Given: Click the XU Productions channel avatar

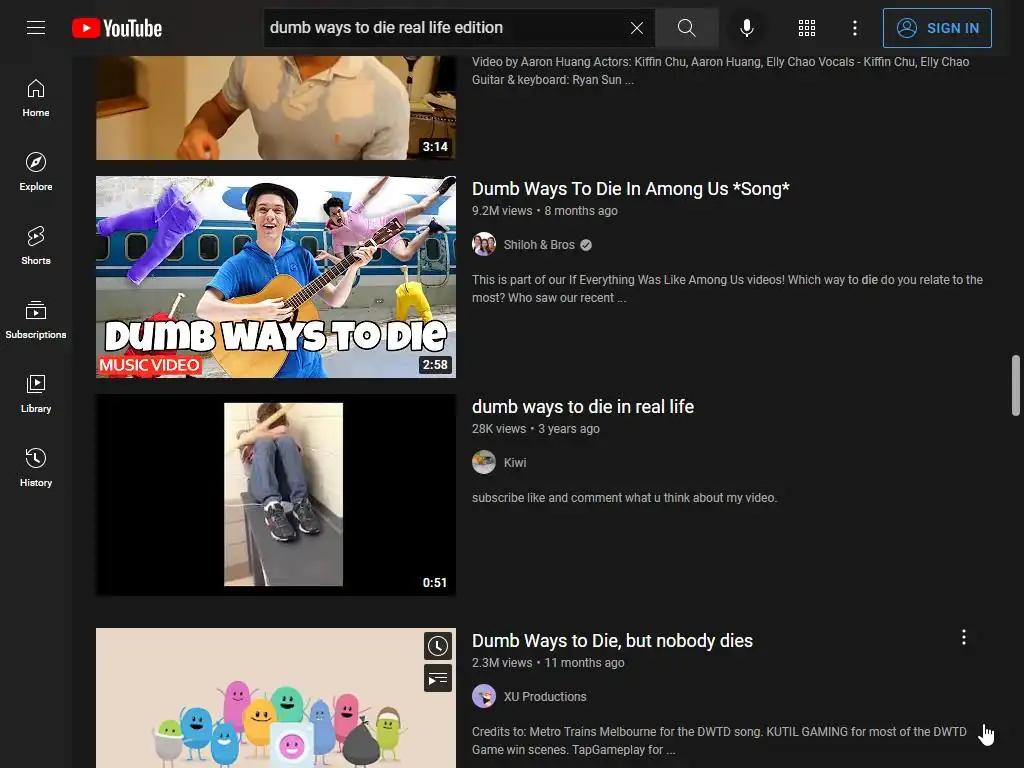Looking at the screenshot, I should coord(484,696).
